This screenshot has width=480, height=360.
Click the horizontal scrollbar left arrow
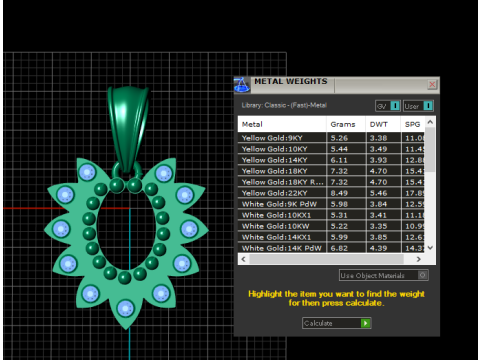click(243, 259)
